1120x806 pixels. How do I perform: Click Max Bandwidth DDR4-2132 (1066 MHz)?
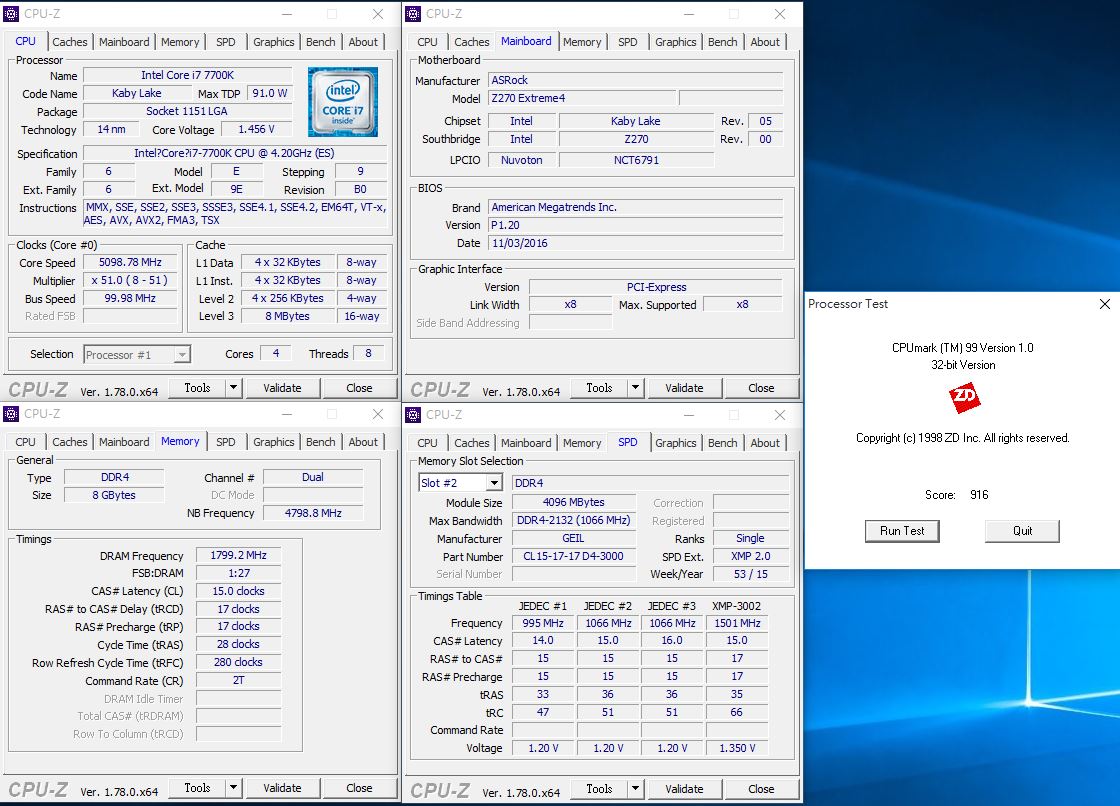tap(574, 520)
